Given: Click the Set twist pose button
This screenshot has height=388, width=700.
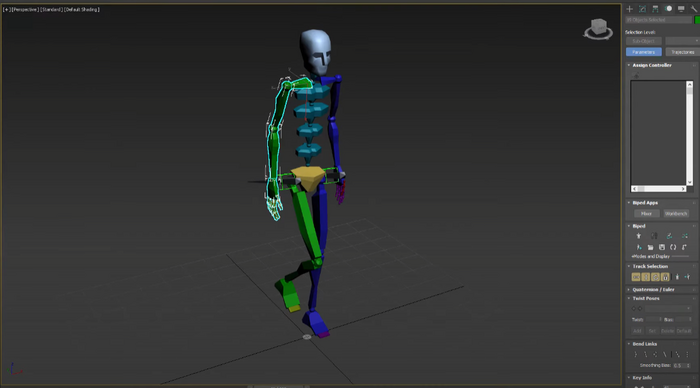Looking at the screenshot, I should pos(652,331).
